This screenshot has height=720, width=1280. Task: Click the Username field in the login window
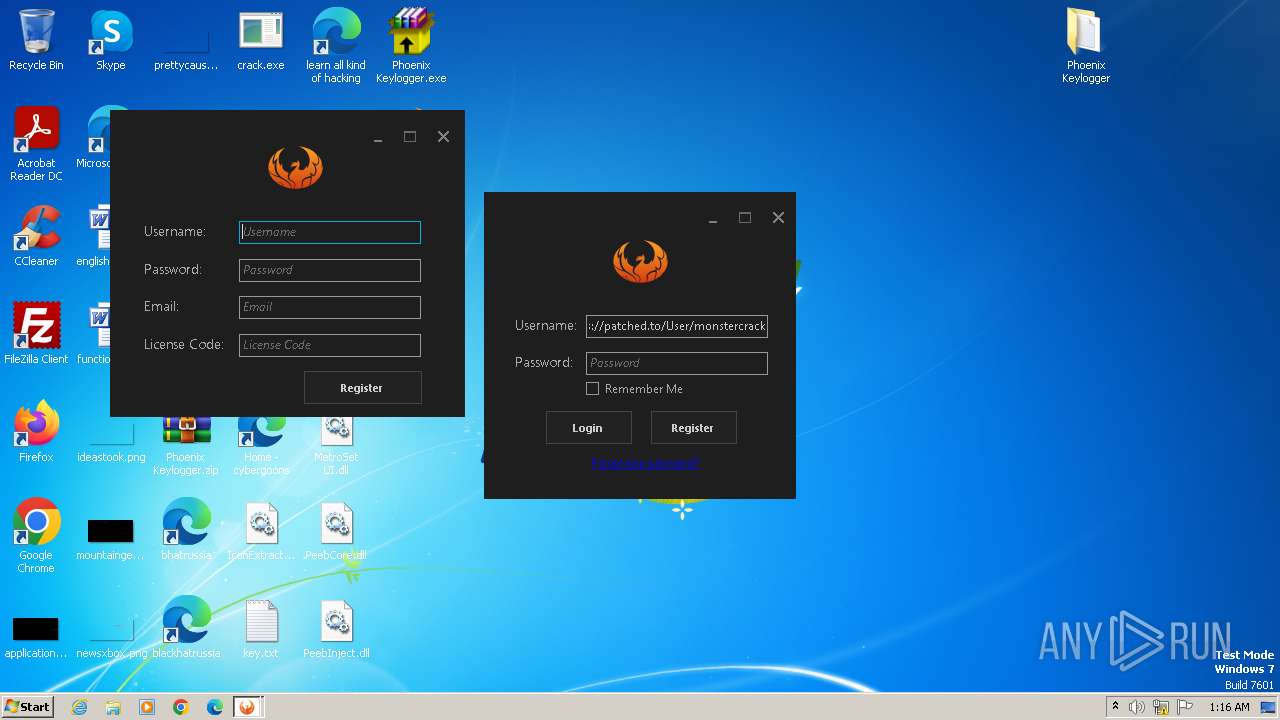coord(677,326)
